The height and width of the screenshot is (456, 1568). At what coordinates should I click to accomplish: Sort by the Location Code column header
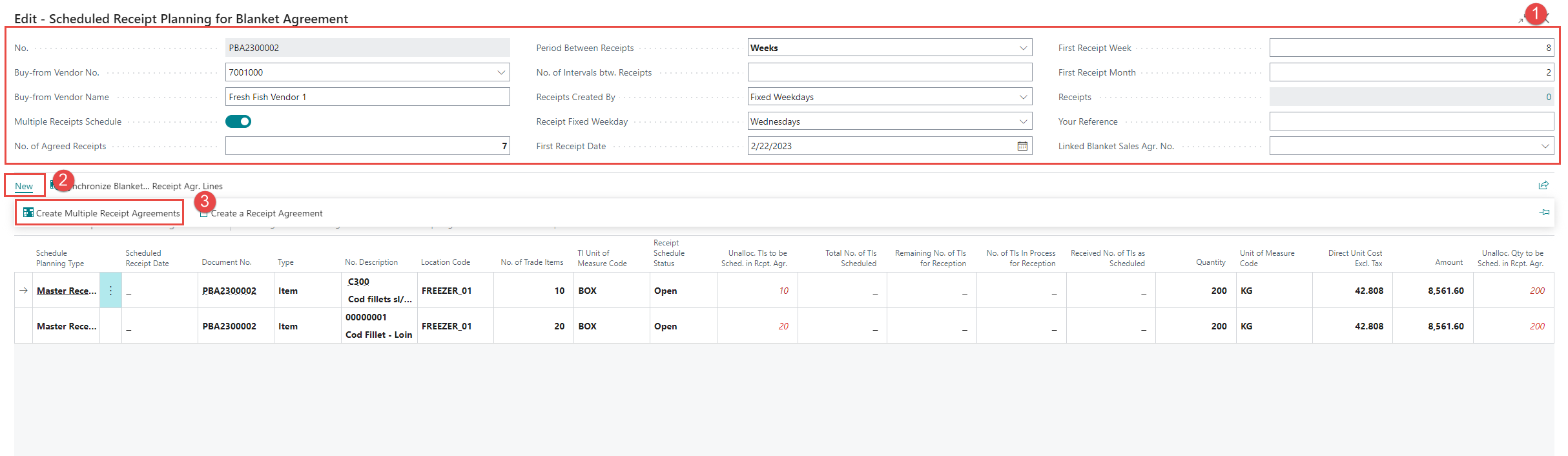446,262
